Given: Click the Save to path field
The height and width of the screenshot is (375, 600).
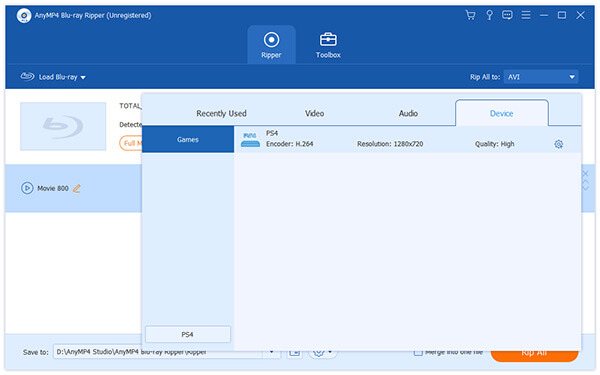Looking at the screenshot, I should [x=158, y=352].
